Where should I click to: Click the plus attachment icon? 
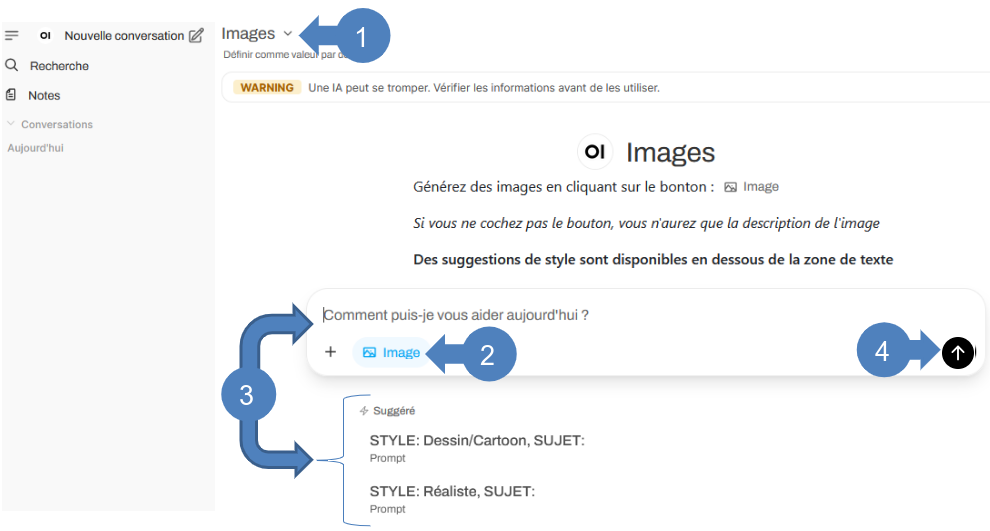[x=330, y=352]
